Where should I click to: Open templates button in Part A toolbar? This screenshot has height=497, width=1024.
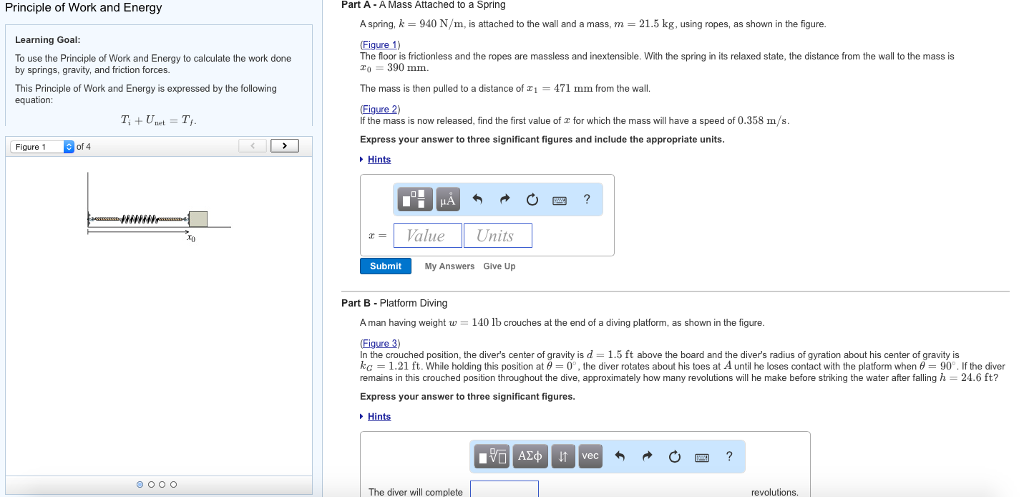[416, 200]
